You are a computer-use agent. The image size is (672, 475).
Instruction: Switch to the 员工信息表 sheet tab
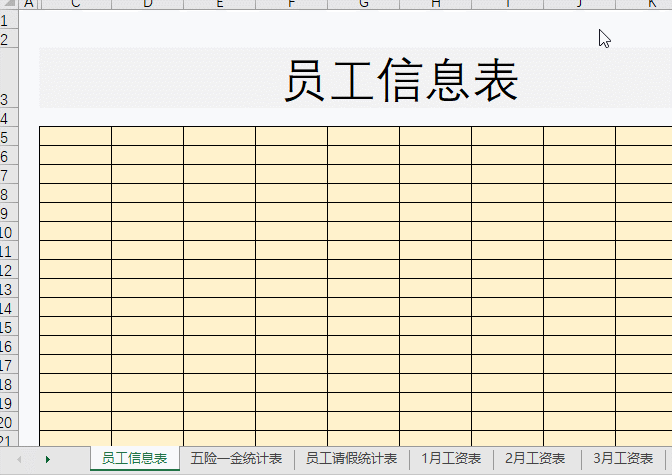click(134, 459)
